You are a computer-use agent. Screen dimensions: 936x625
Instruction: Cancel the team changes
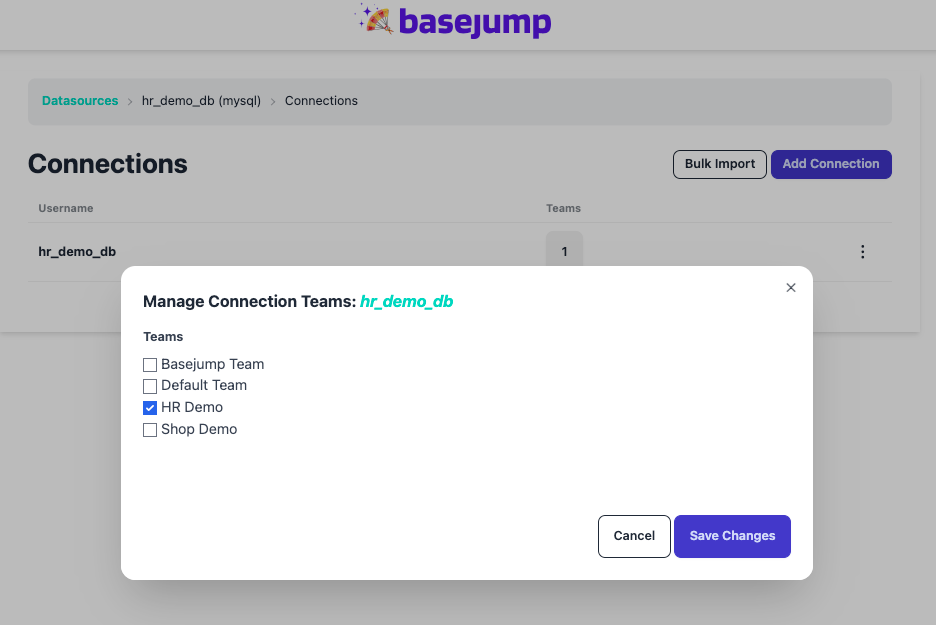tap(634, 536)
